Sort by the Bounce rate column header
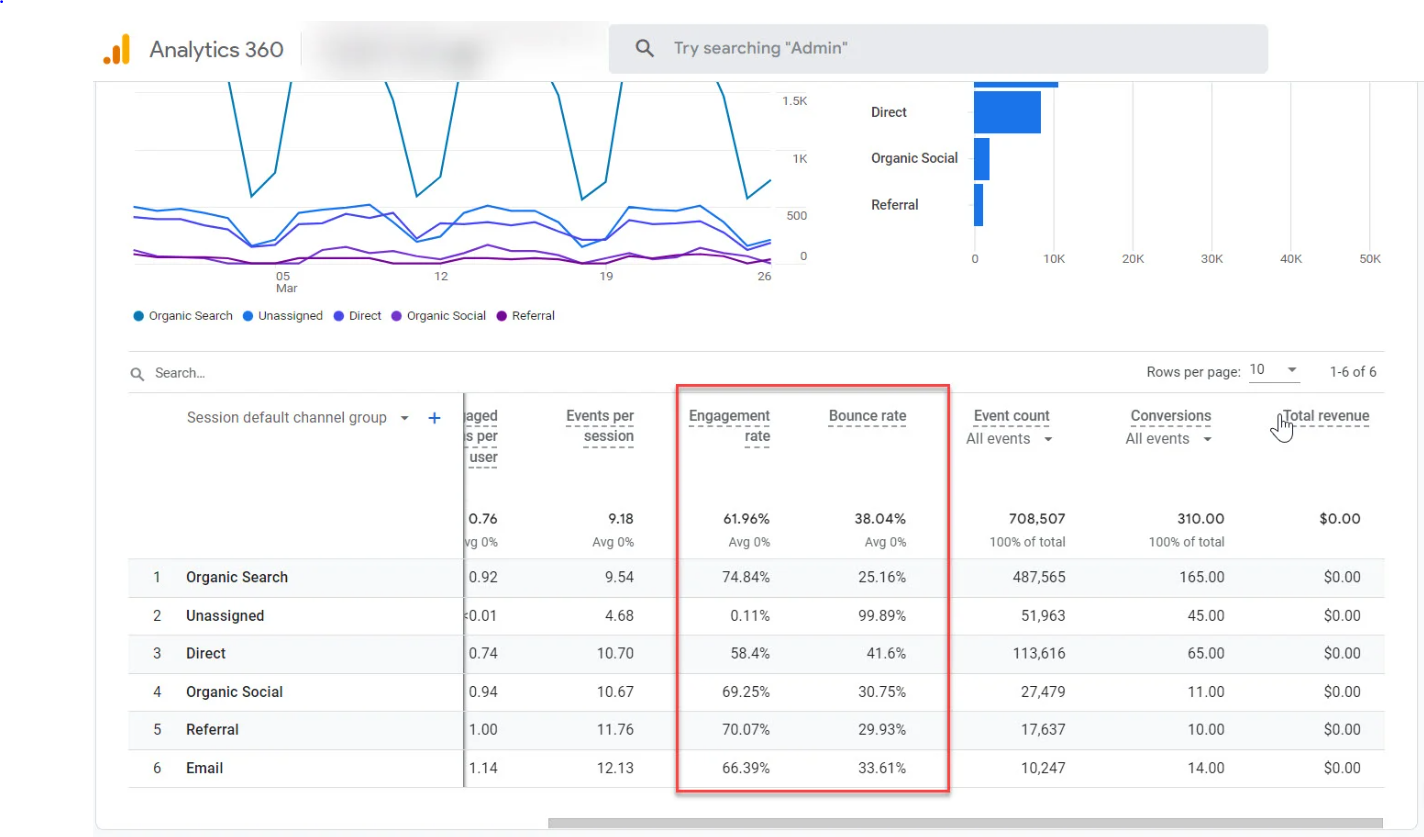 [867, 416]
